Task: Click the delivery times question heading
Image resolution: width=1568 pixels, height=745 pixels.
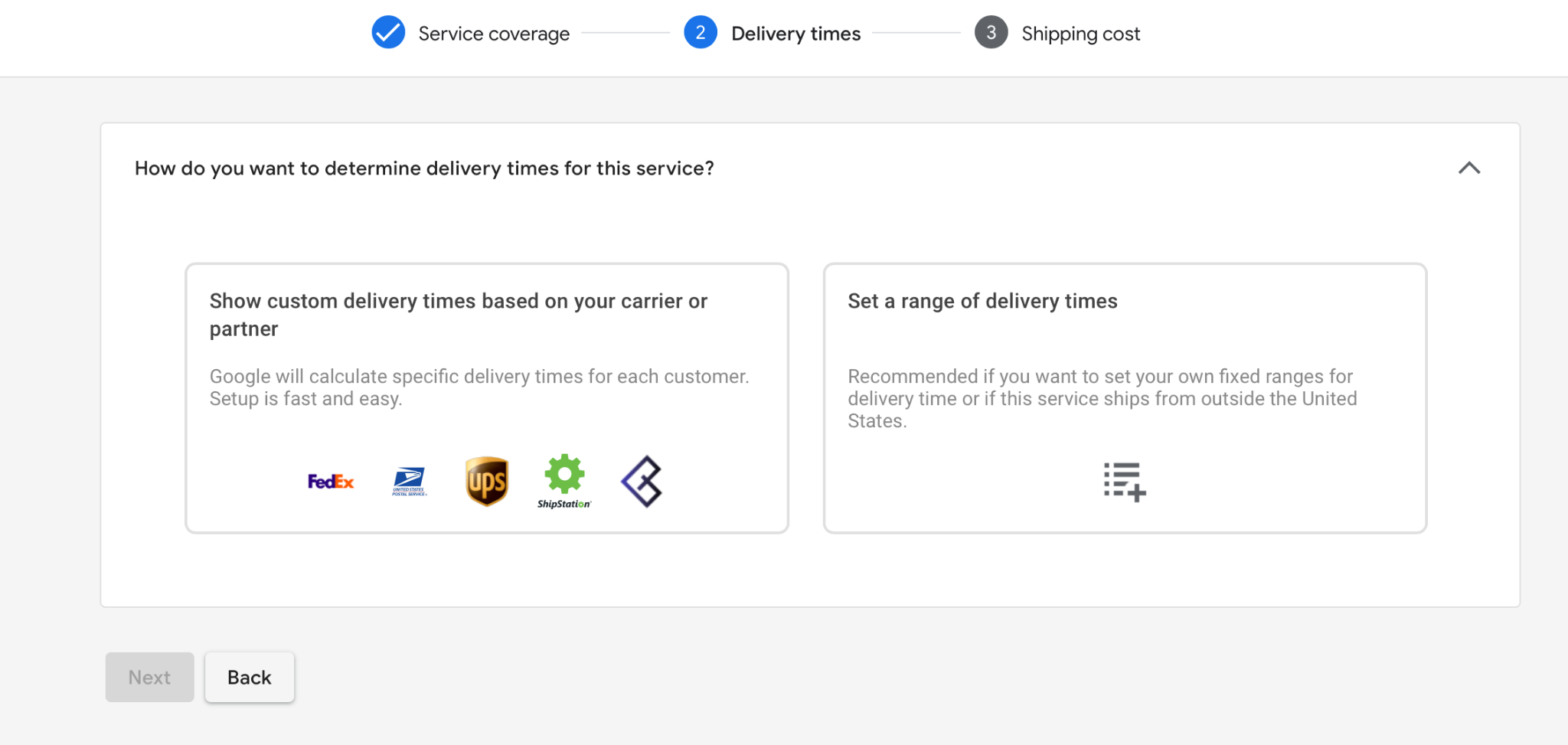Action: coord(424,168)
